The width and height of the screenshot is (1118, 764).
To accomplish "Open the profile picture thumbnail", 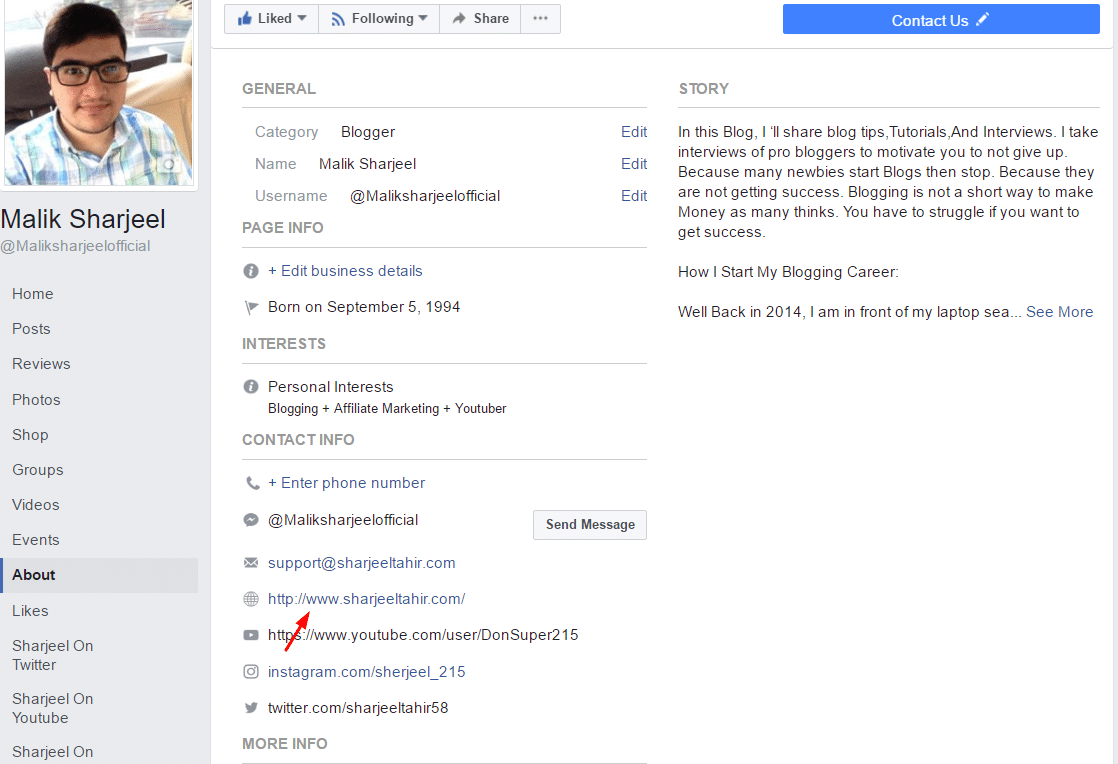I will pyautogui.click(x=98, y=93).
